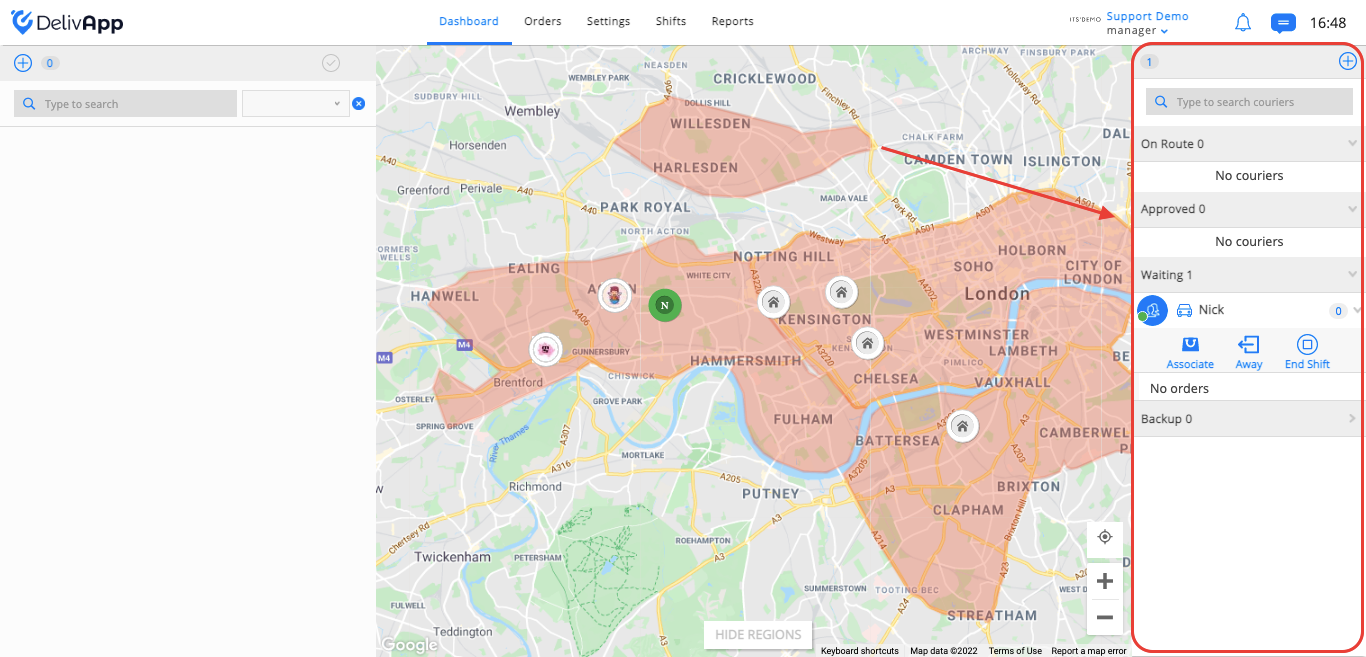The height and width of the screenshot is (657, 1366).
Task: Open the Reports tab
Action: coord(733,21)
